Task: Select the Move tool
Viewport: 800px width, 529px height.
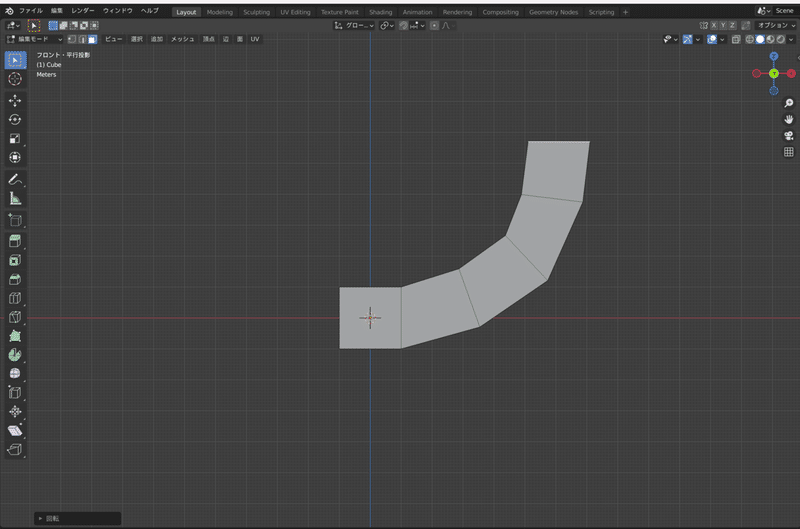Action: pos(15,100)
